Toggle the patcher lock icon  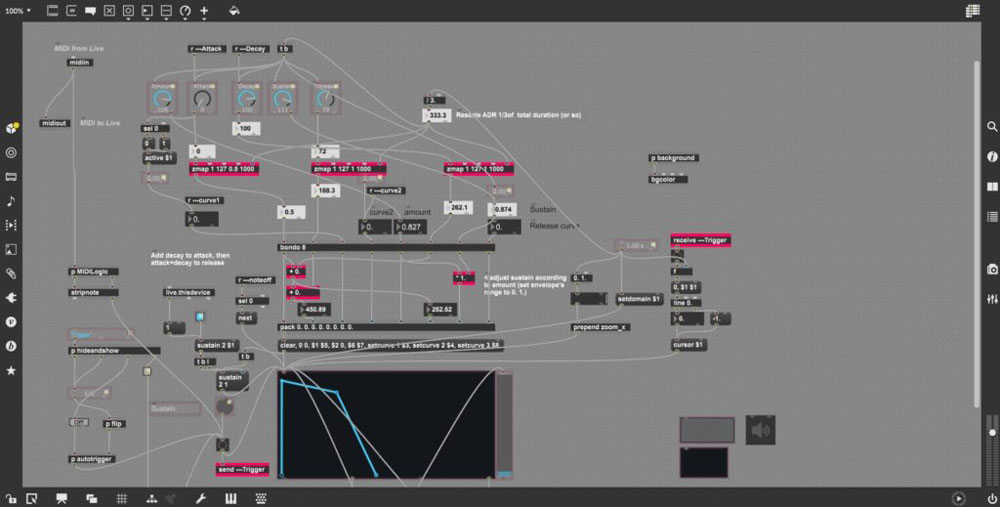(x=11, y=498)
